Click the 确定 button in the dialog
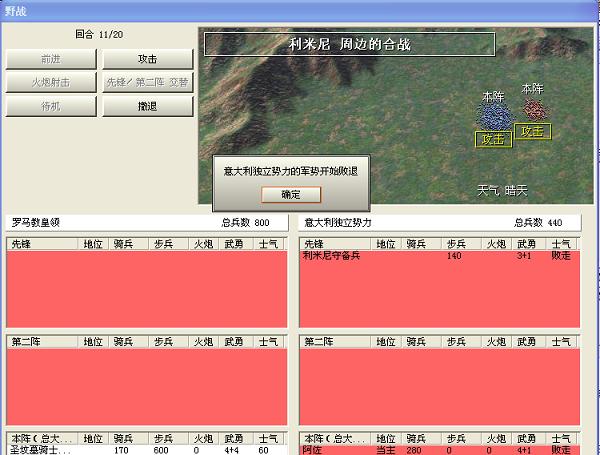This screenshot has width=600, height=455. (x=291, y=194)
